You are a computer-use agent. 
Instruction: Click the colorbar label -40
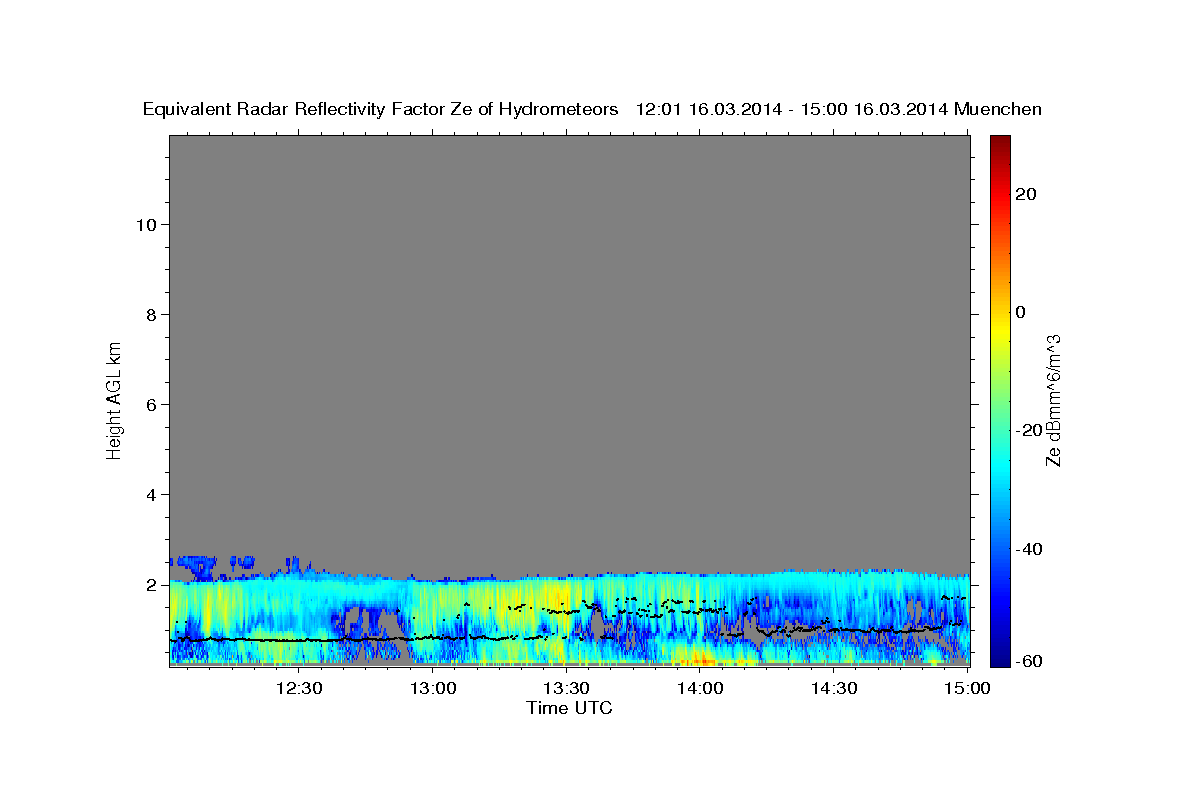1027,549
